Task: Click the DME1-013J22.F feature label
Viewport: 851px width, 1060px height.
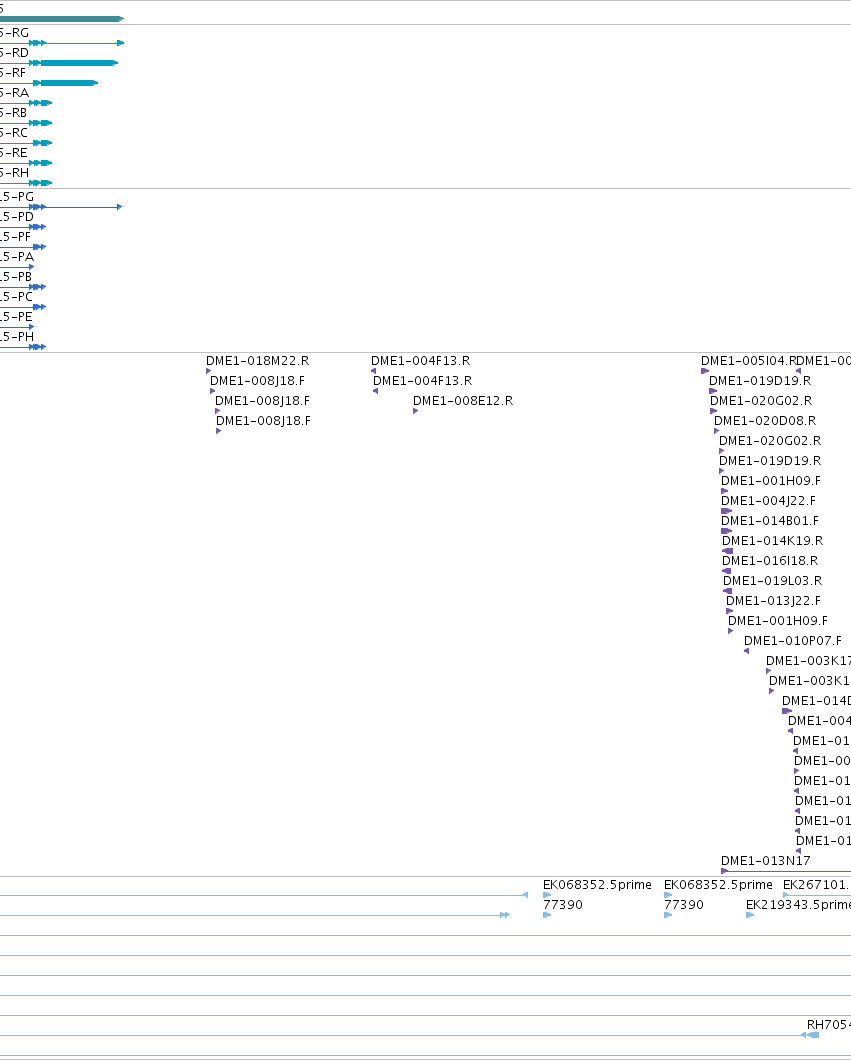Action: click(773, 600)
